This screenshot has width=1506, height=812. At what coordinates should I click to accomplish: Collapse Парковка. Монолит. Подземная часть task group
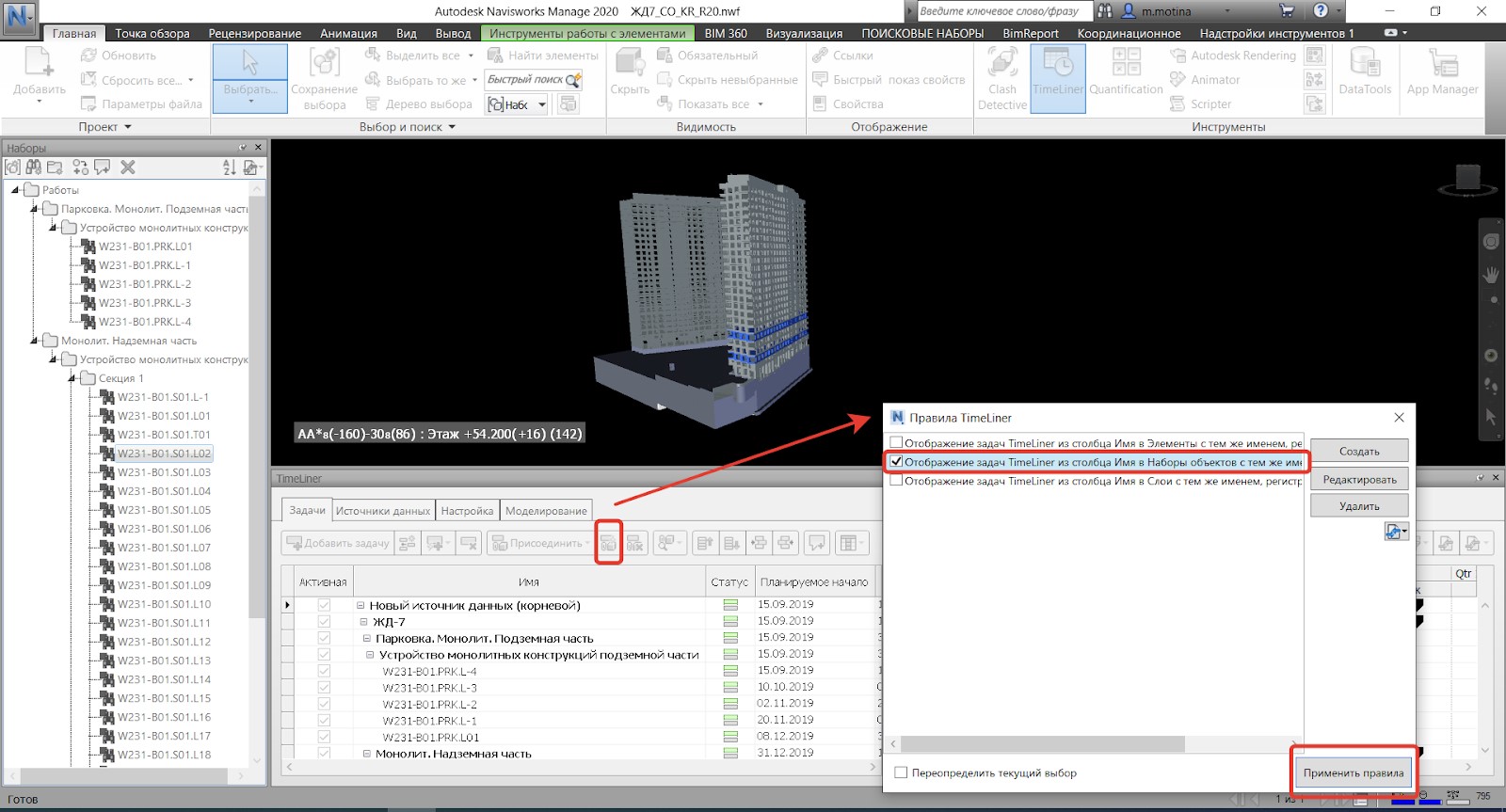[x=368, y=638]
